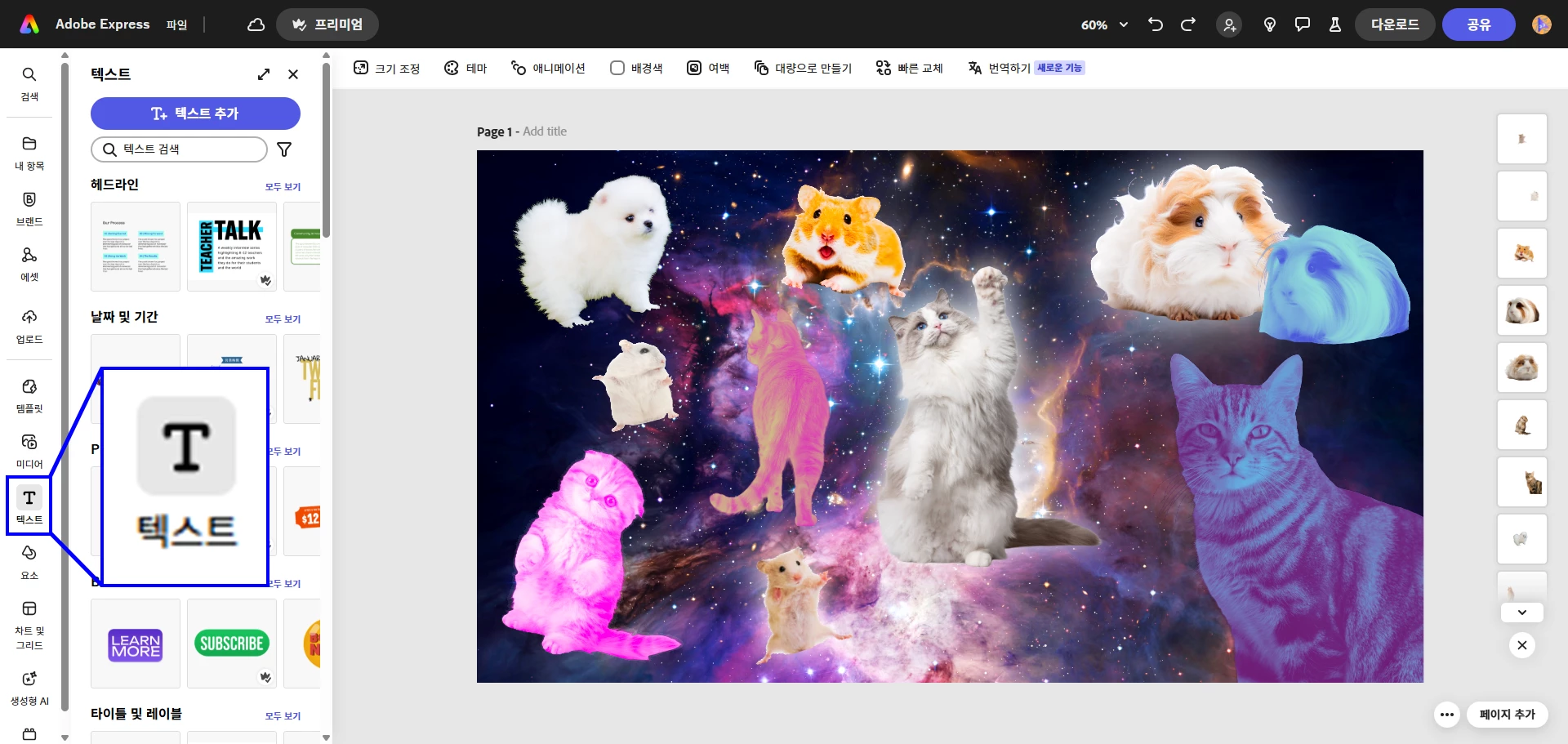Select the blue guinea pig on canvas
Viewport: 1568px width, 744px height.
(1335, 284)
